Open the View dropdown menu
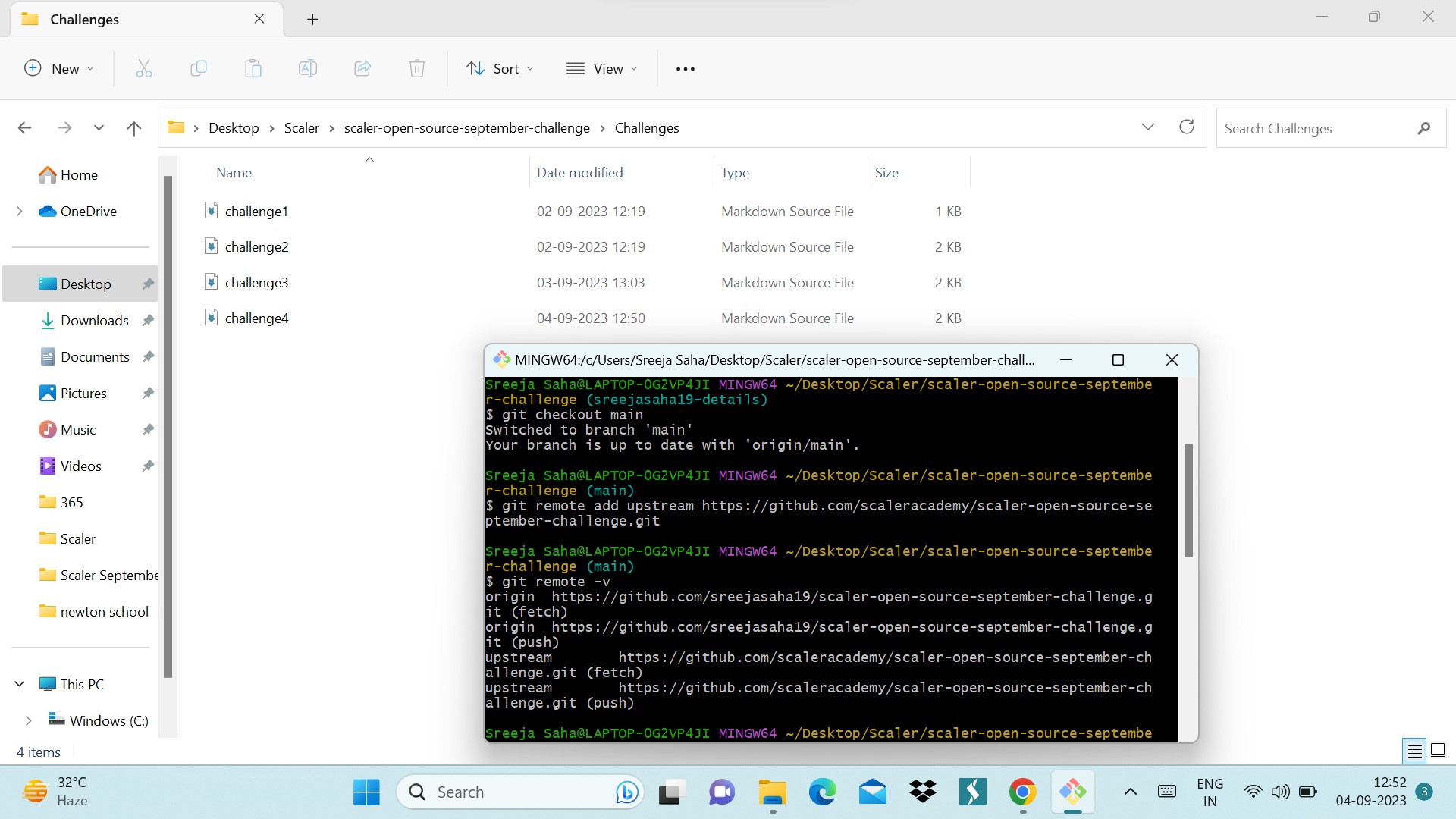 pyautogui.click(x=602, y=69)
